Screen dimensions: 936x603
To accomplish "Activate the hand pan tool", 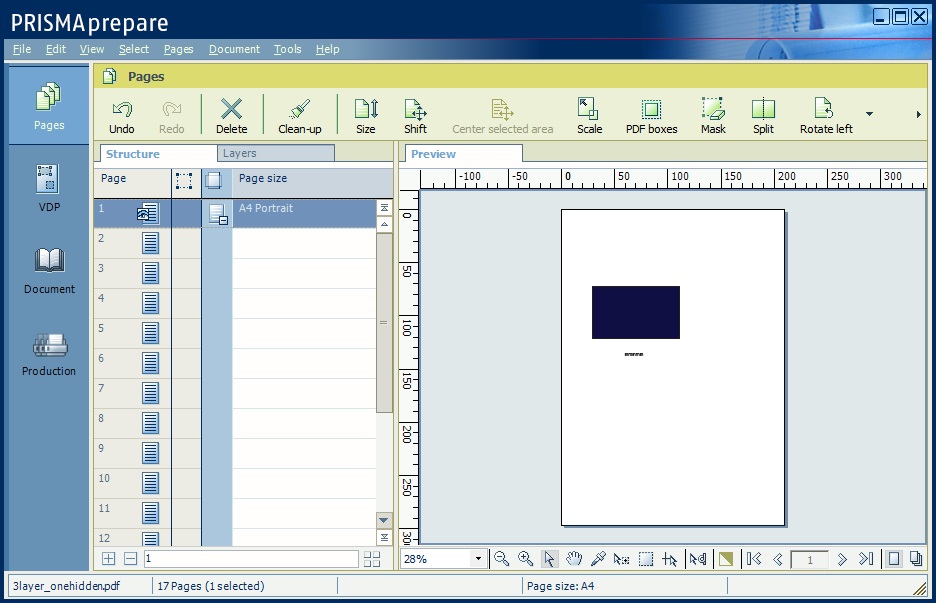I will (574, 559).
